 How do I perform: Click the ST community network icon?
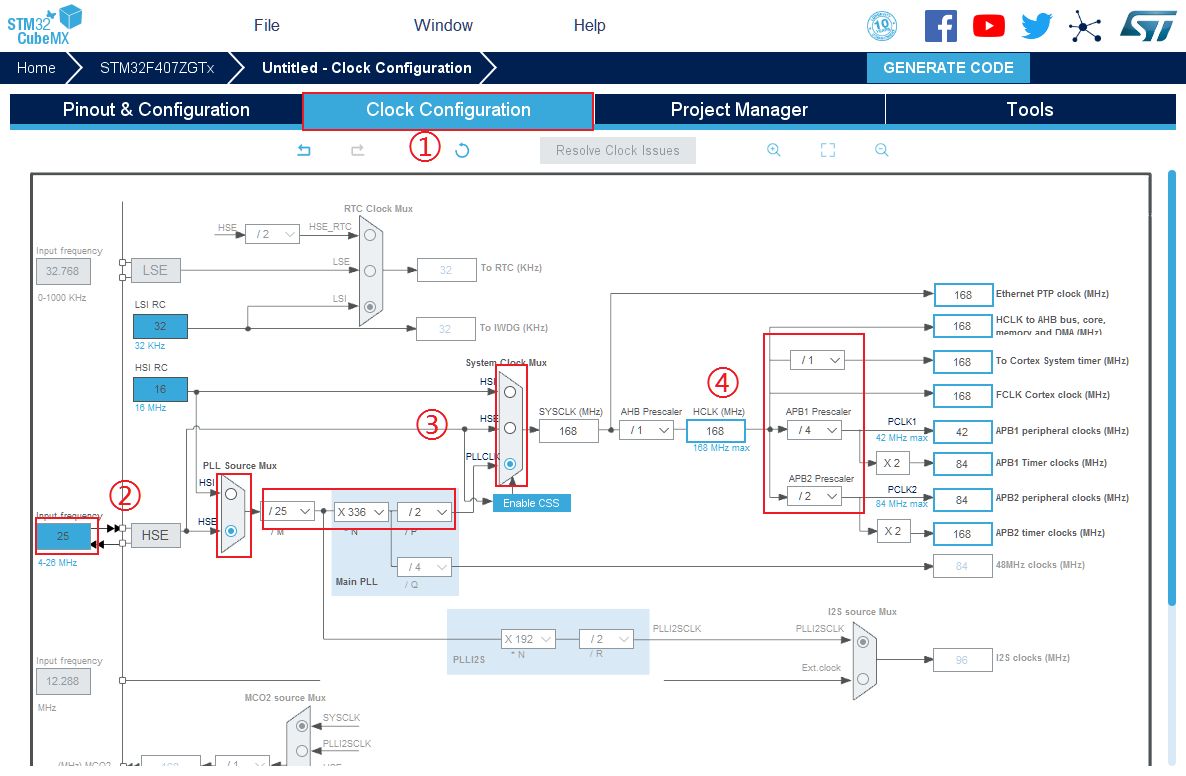coord(1085,26)
